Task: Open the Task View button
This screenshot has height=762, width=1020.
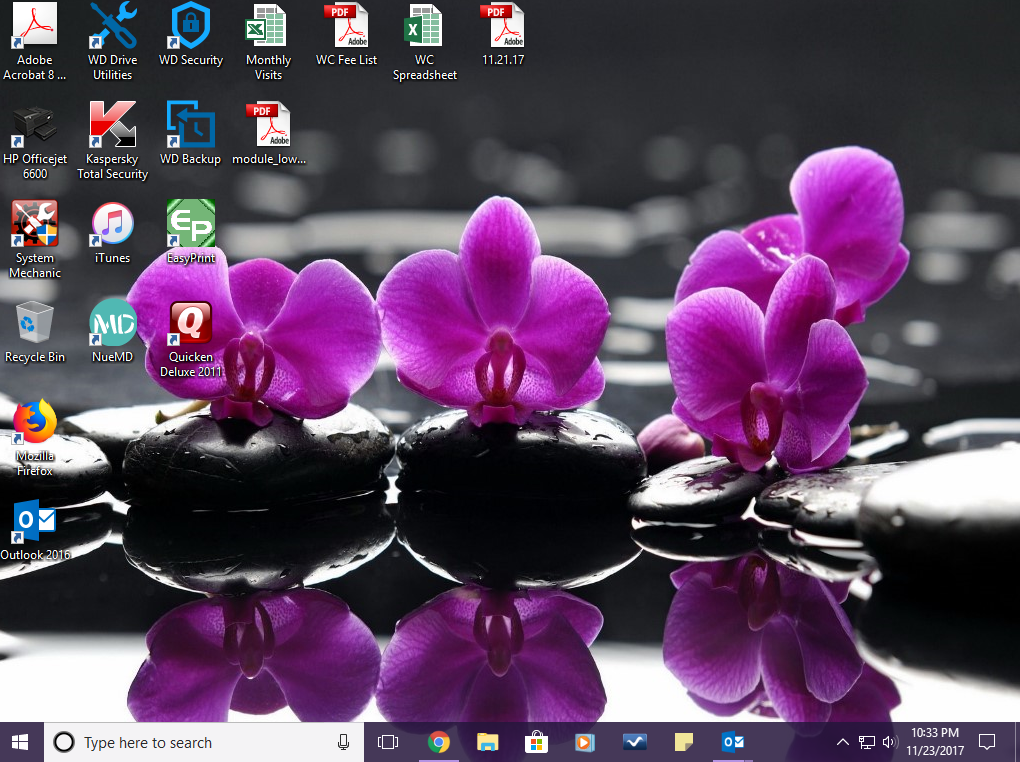Action: tap(388, 742)
